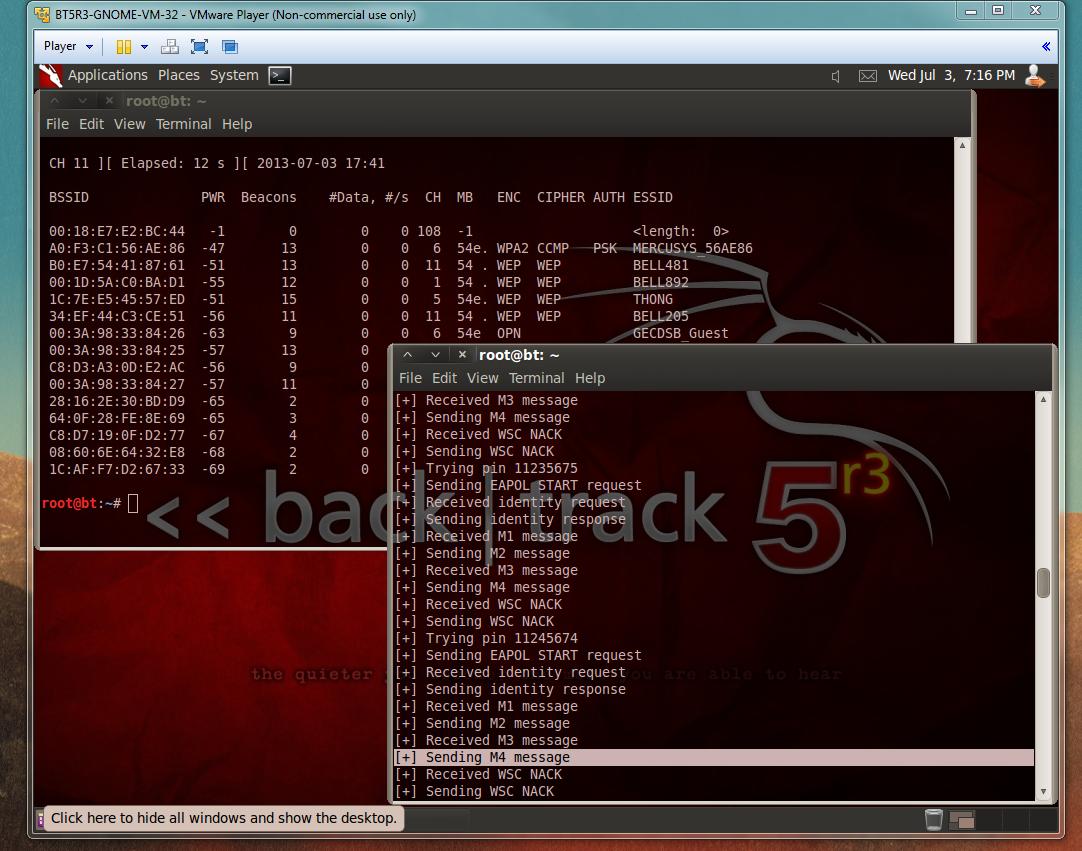Click the VMware Player title bar icon
1082x851 pixels.
(x=42, y=14)
